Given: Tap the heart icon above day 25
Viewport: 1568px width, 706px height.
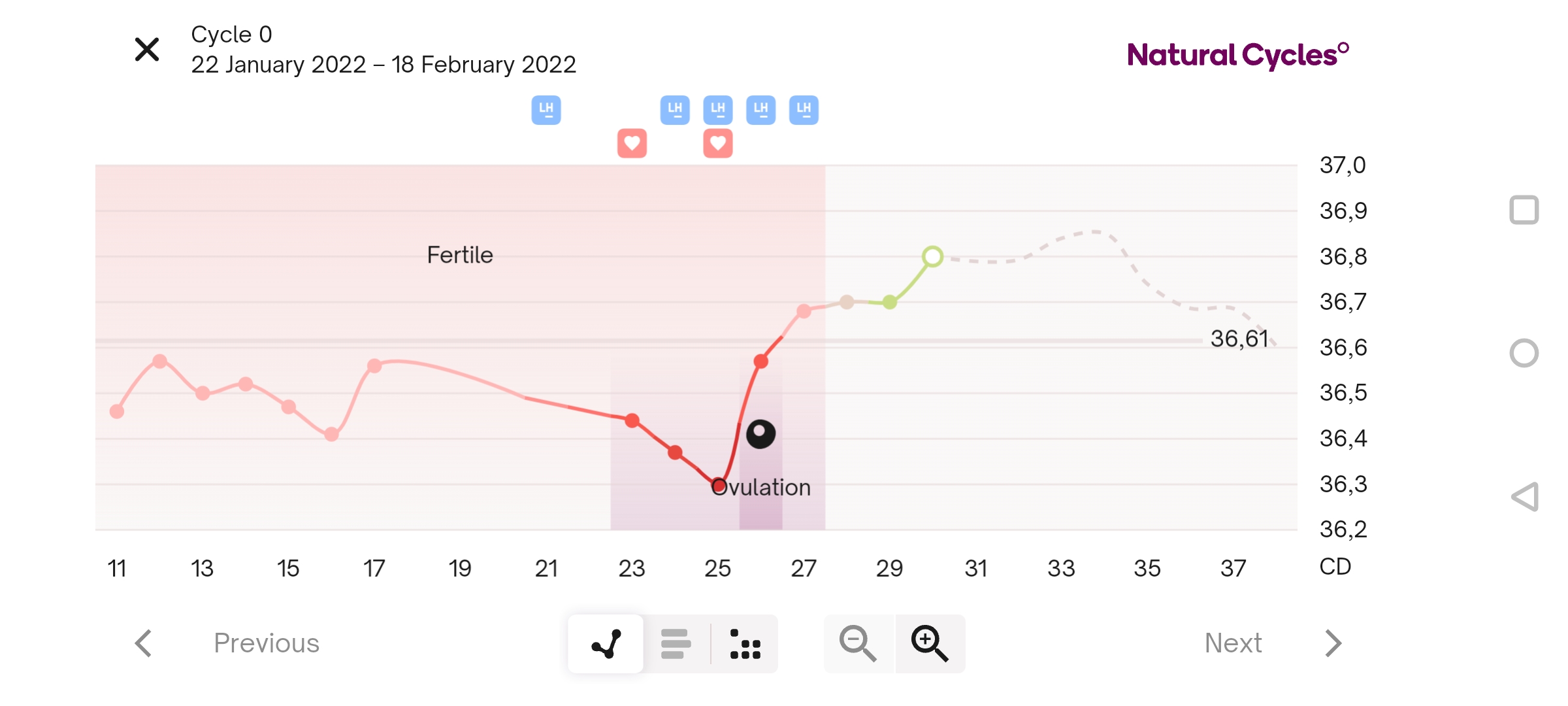Looking at the screenshot, I should 718,143.
